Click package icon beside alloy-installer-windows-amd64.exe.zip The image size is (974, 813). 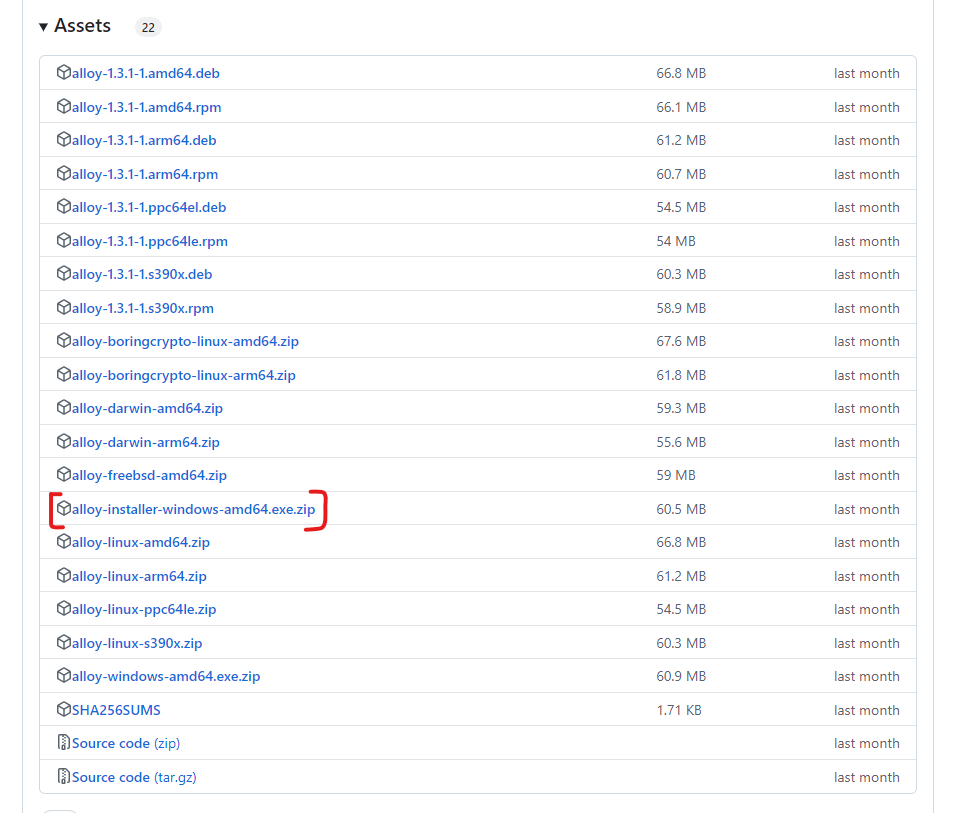point(64,509)
